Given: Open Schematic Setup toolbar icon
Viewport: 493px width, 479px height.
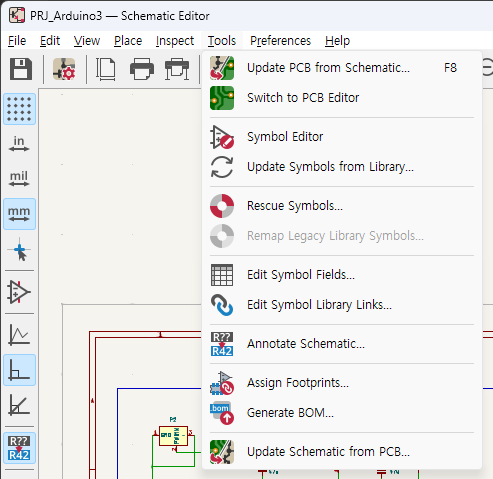Looking at the screenshot, I should point(64,69).
